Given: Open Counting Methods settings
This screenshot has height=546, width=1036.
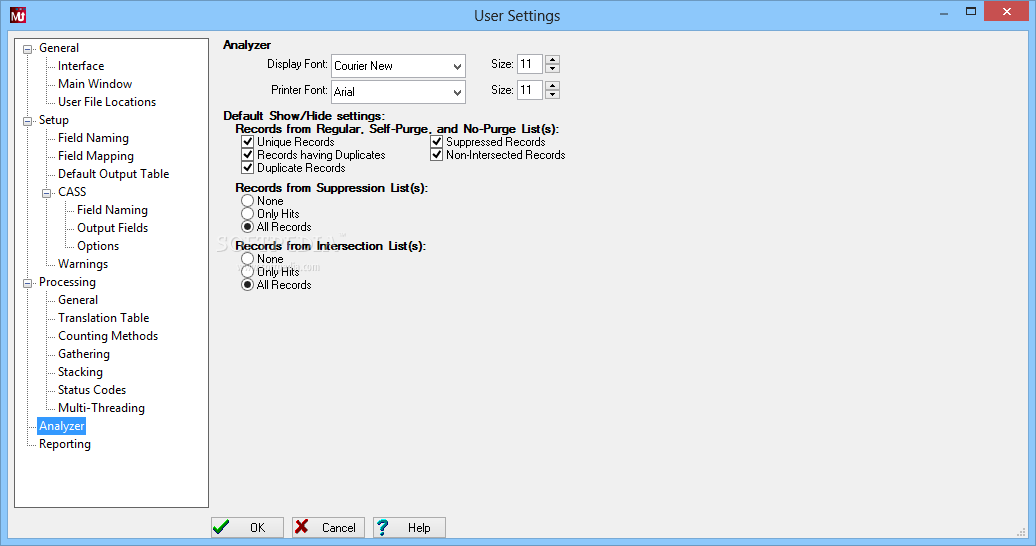Looking at the screenshot, I should point(108,336).
